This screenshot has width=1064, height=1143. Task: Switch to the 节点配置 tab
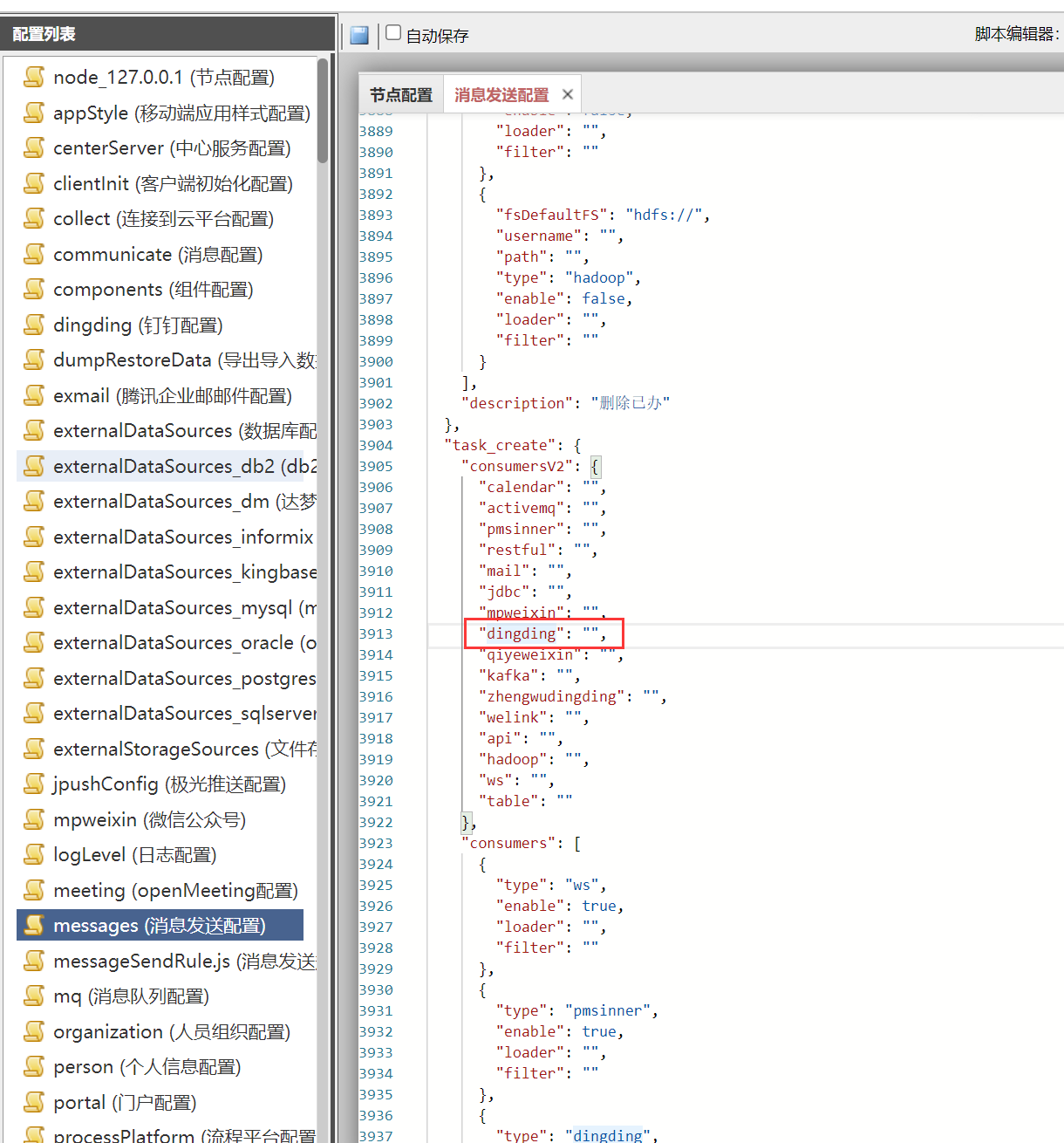tap(401, 95)
